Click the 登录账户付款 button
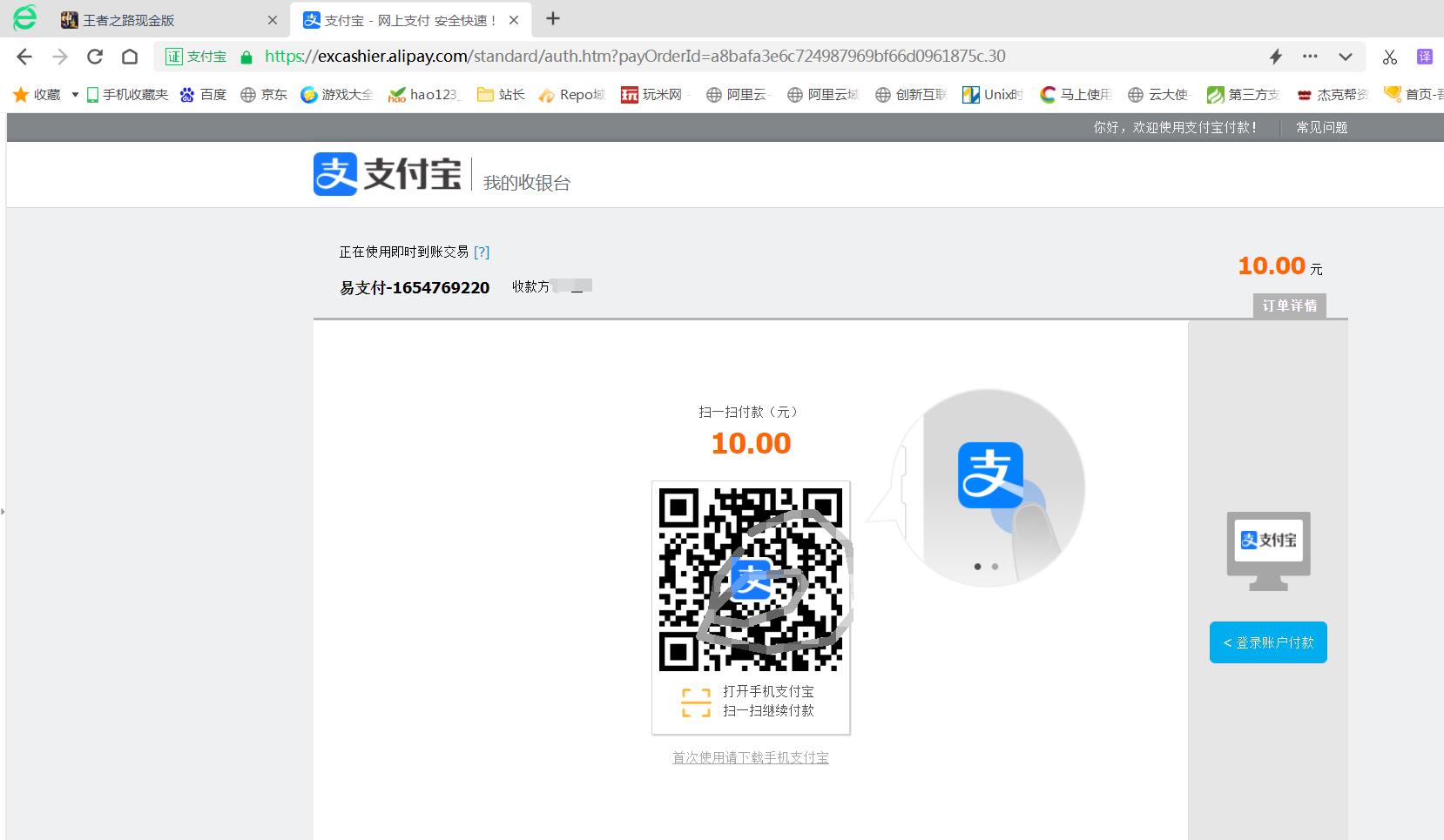 point(1268,642)
